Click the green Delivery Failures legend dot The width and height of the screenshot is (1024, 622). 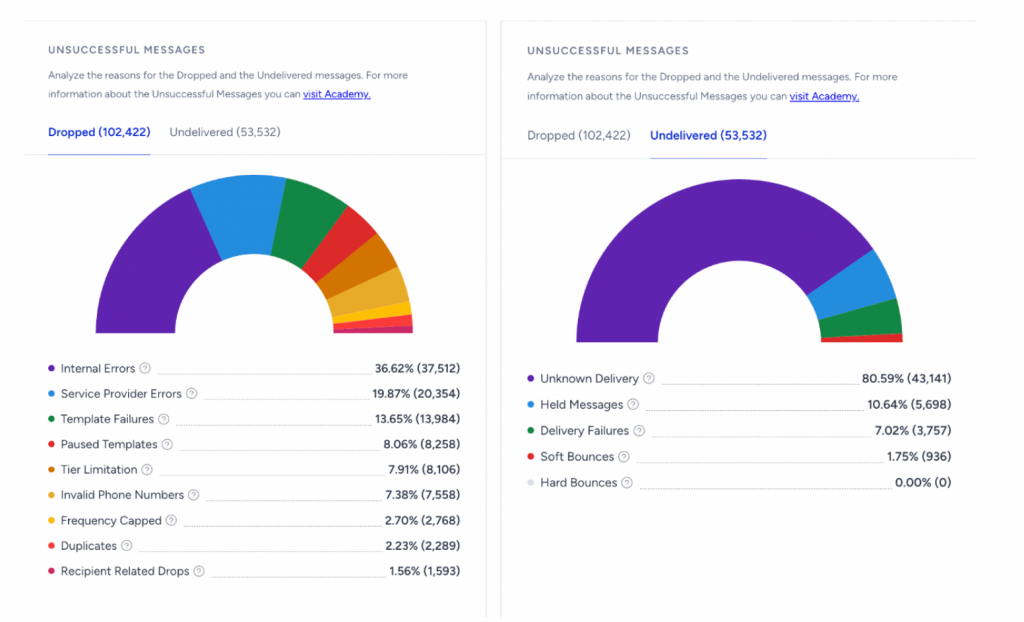(x=530, y=431)
